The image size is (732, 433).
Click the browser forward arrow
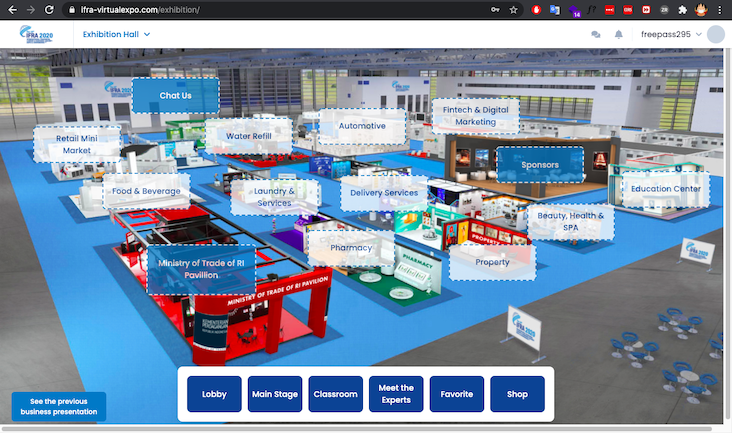(x=31, y=9)
